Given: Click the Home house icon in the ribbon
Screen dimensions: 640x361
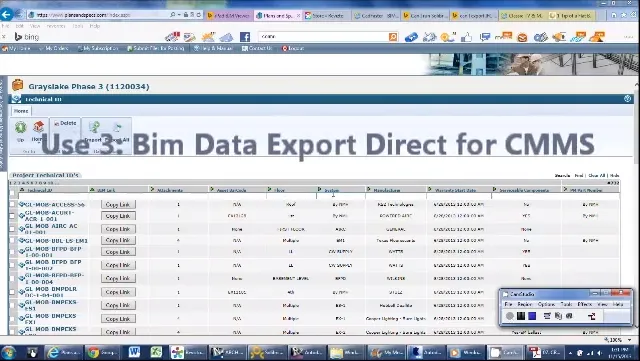Looking at the screenshot, I should click(39, 127).
